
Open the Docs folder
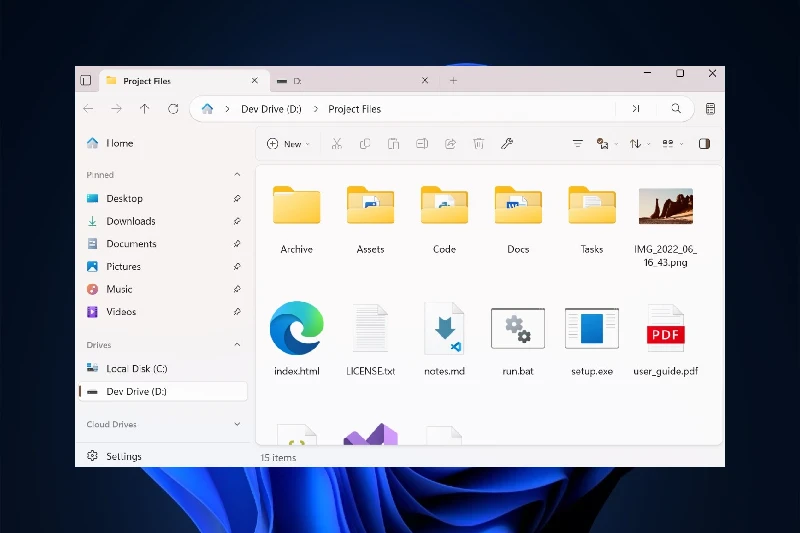pos(518,220)
